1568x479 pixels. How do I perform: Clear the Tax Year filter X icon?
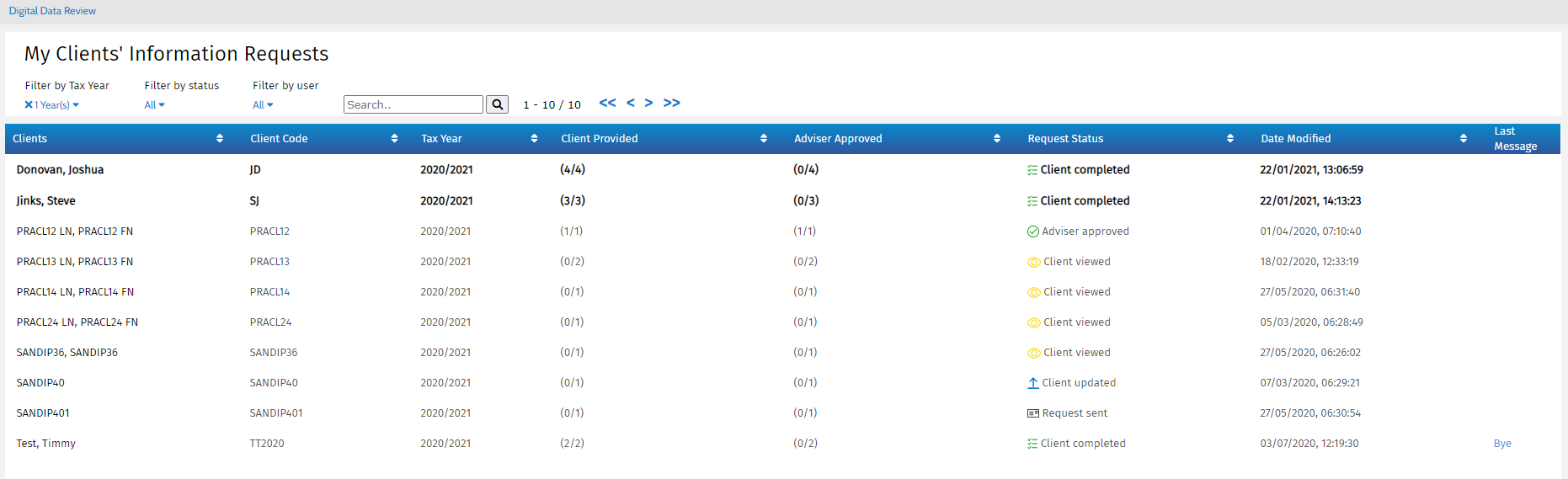click(29, 104)
